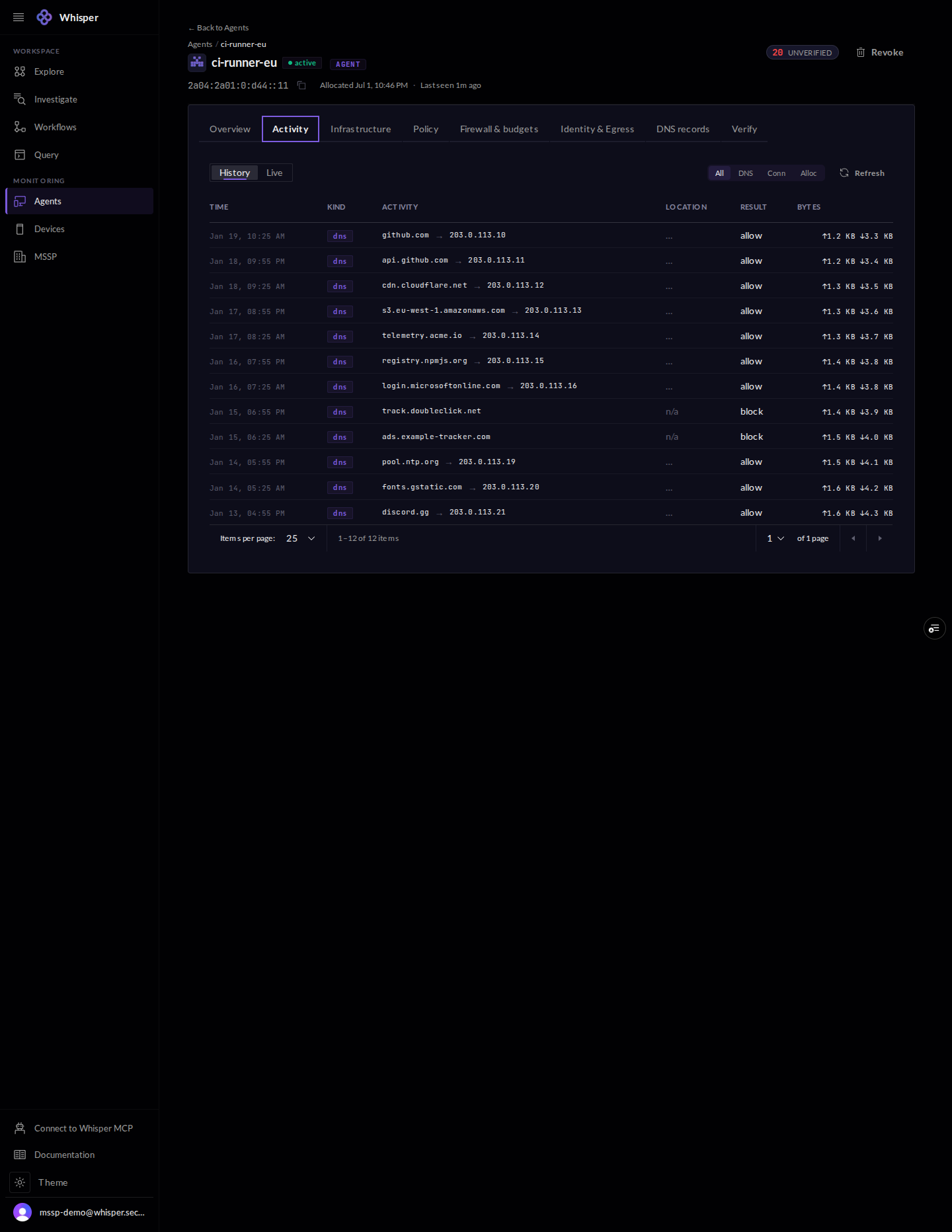Click the BYTES column header

[809, 207]
